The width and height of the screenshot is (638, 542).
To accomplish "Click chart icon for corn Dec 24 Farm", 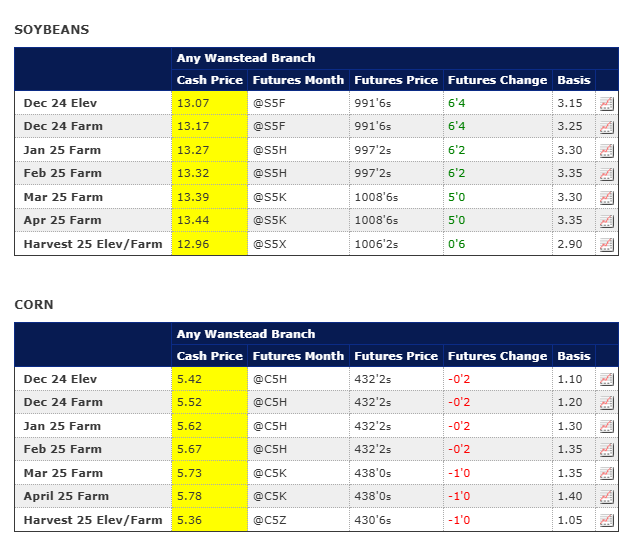I will click(x=606, y=403).
